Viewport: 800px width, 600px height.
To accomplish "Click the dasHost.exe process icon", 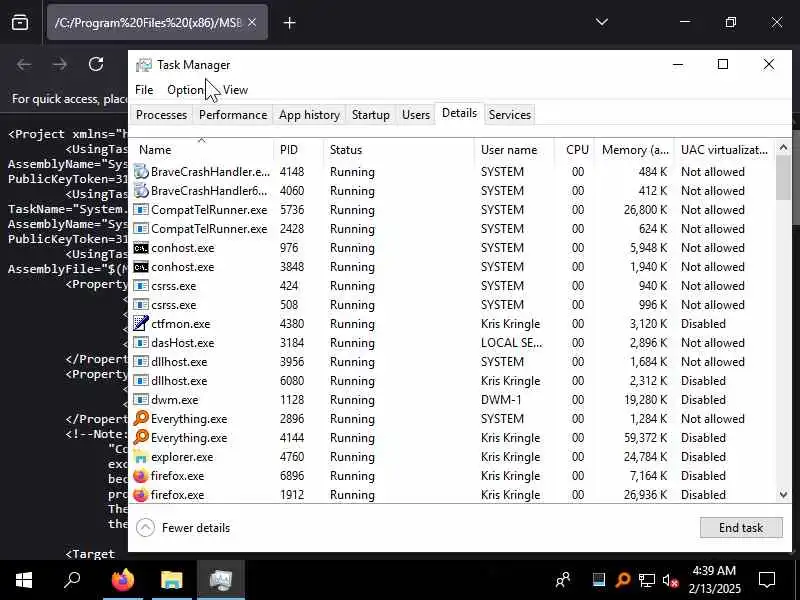I will coord(141,343).
